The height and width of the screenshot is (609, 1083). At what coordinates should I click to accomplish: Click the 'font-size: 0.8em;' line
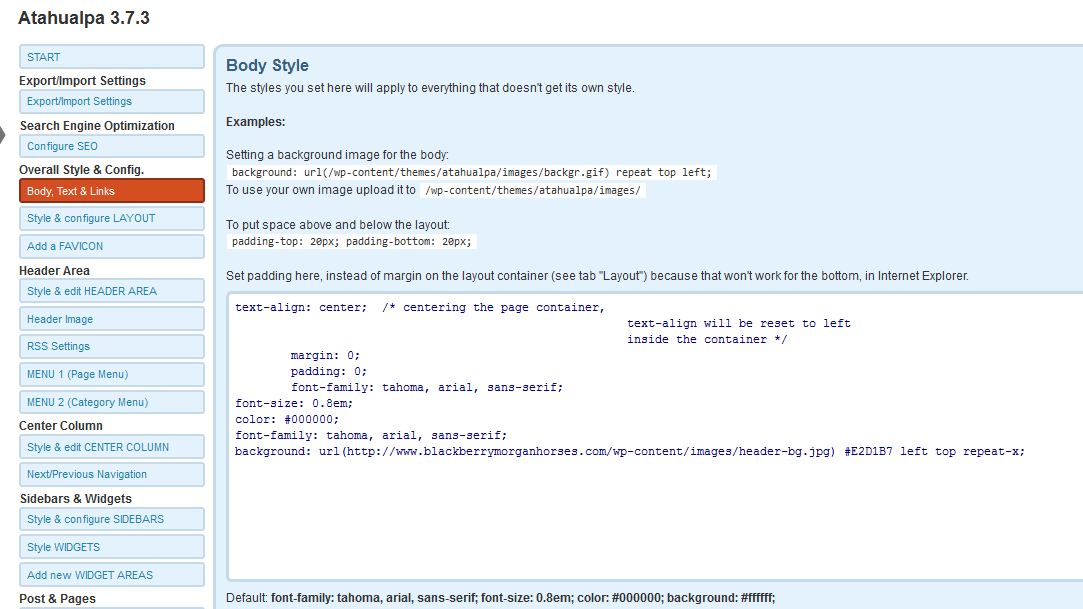tap(294, 403)
